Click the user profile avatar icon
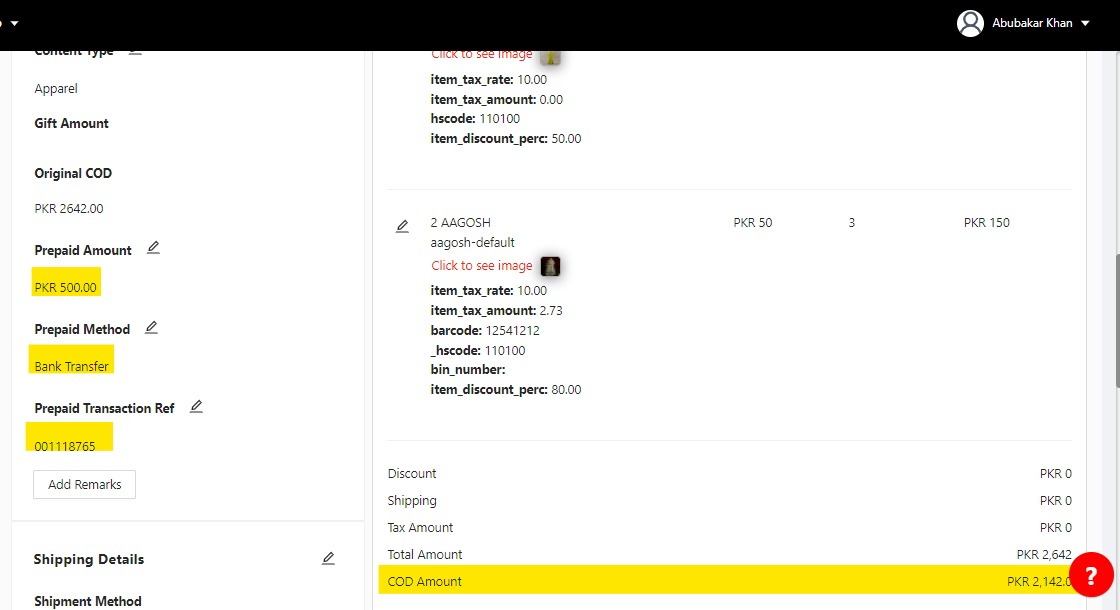Screen dimensions: 1120x610 tap(970, 23)
